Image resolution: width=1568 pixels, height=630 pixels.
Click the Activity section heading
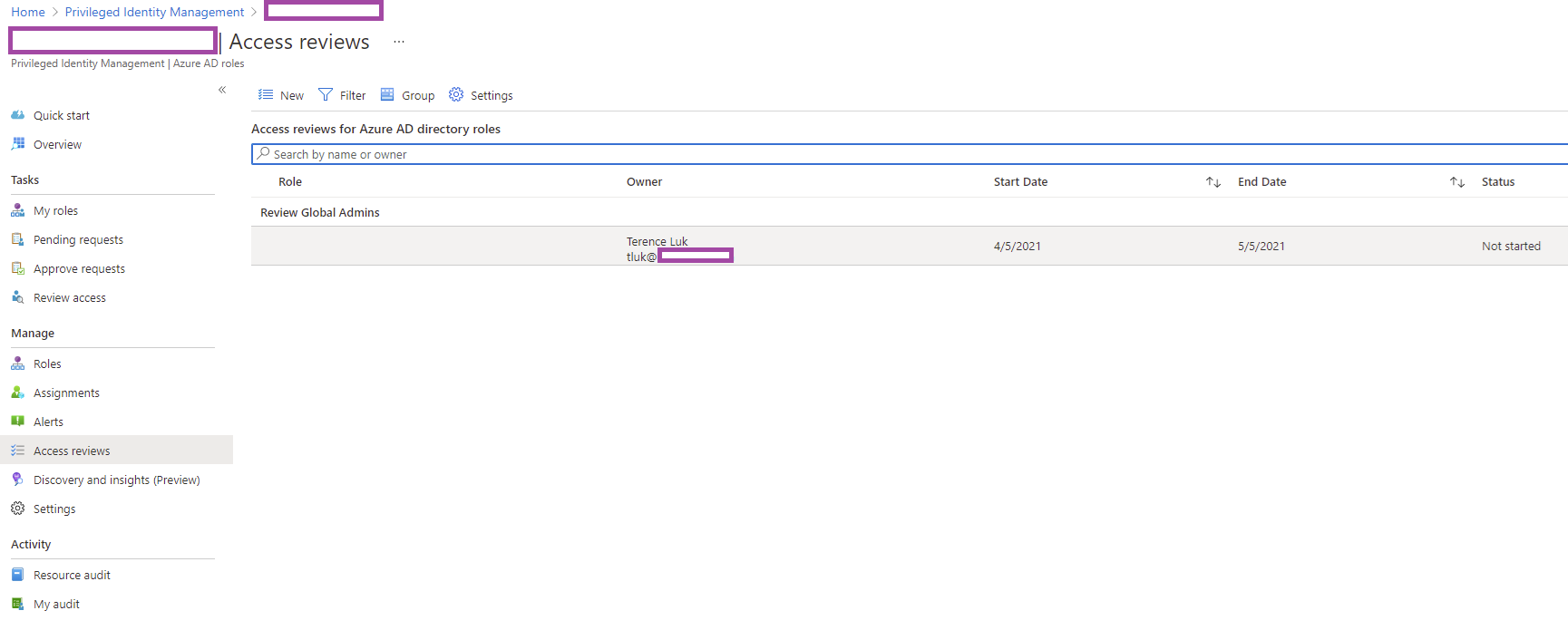[31, 544]
